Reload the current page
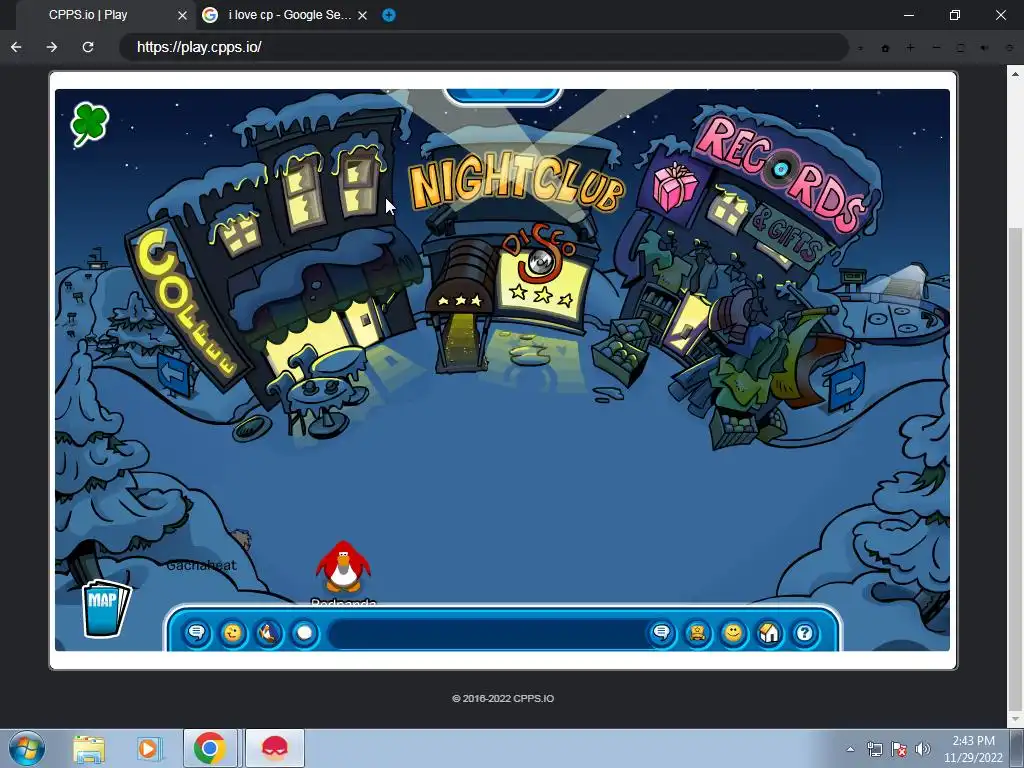 (88, 47)
